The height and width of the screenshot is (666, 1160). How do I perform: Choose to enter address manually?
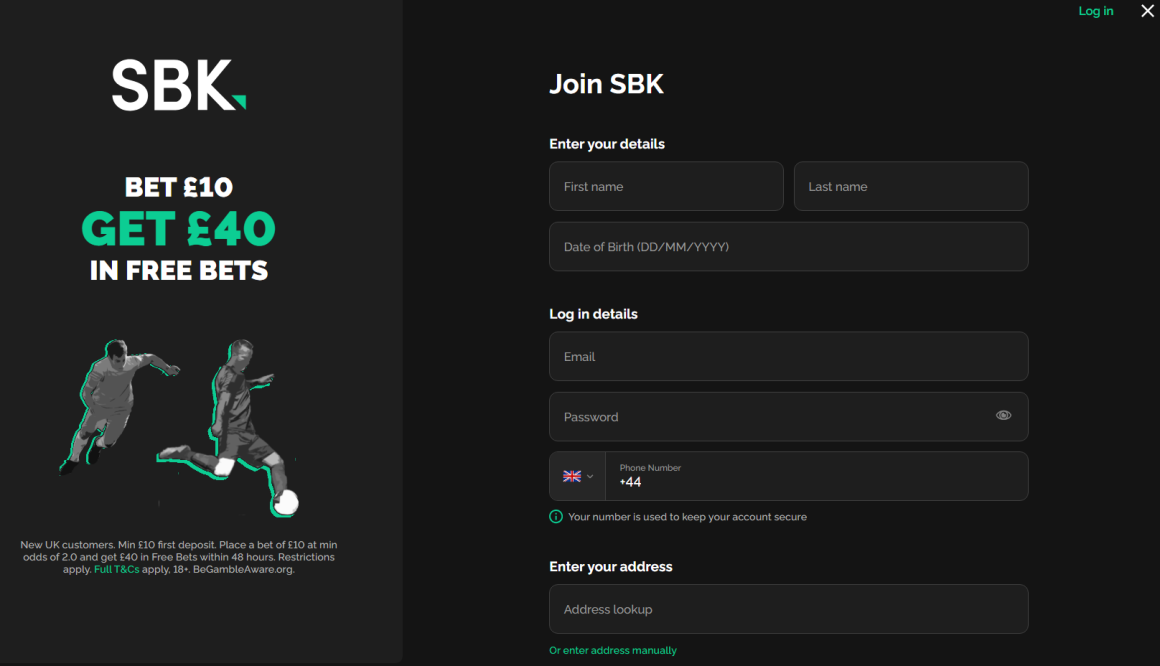pyautogui.click(x=613, y=650)
